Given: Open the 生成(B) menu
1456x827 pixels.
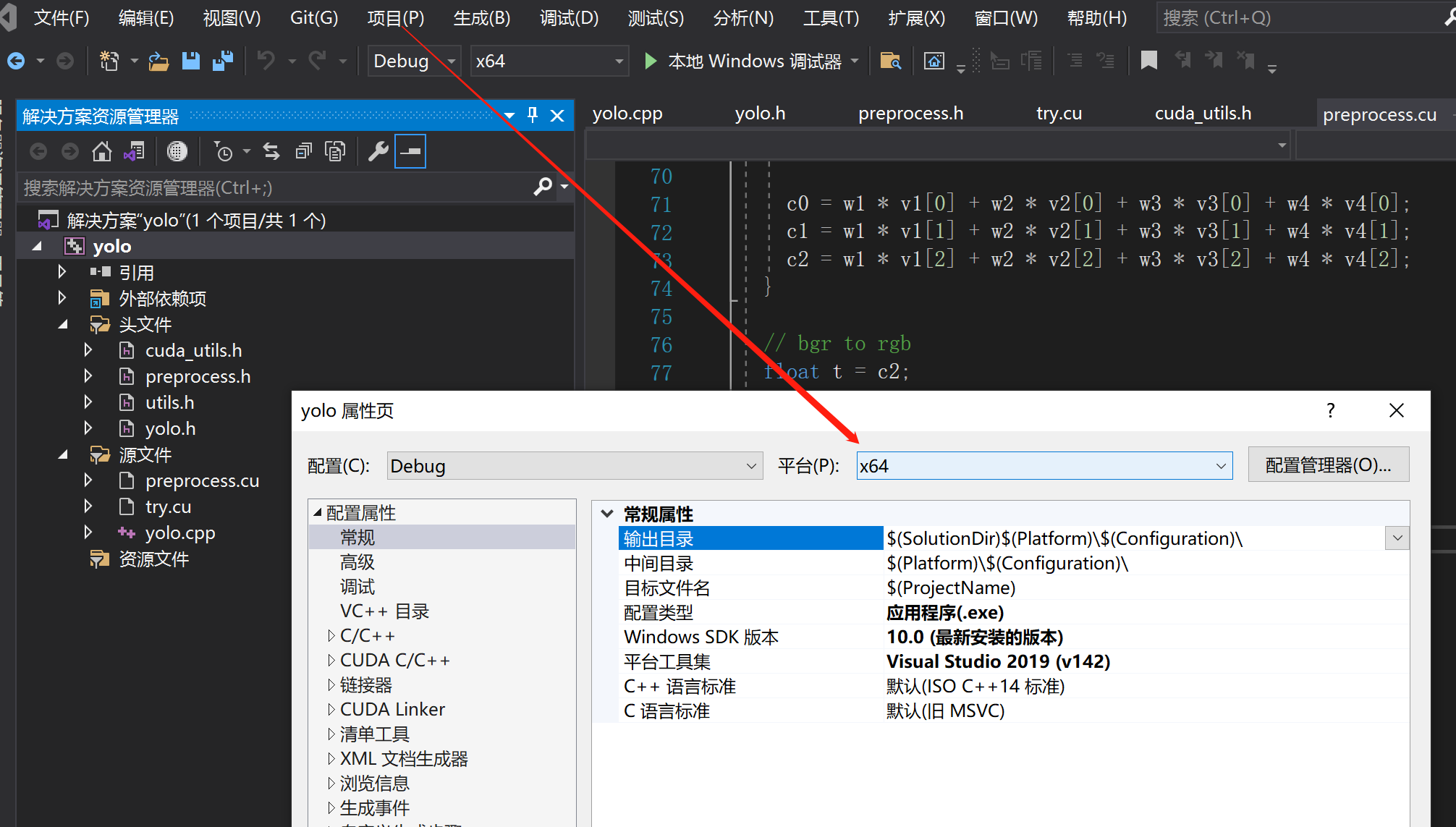Looking at the screenshot, I should click(x=481, y=18).
